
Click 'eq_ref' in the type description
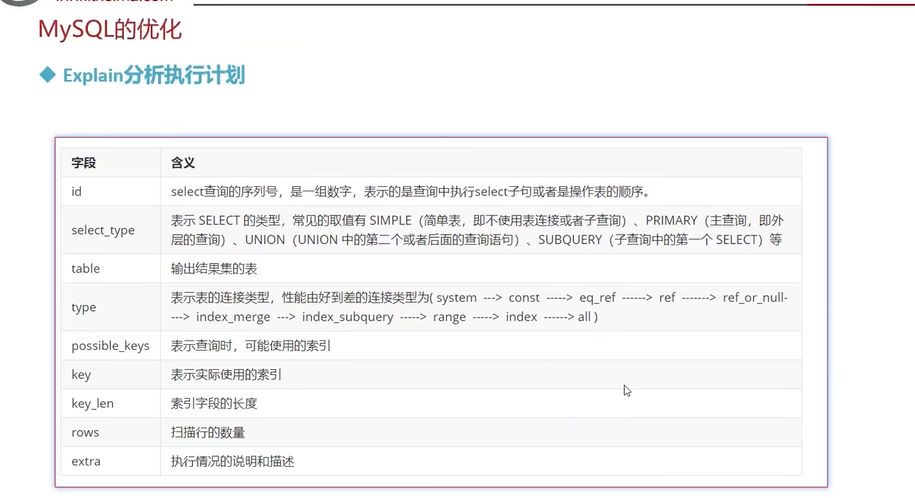[597, 298]
